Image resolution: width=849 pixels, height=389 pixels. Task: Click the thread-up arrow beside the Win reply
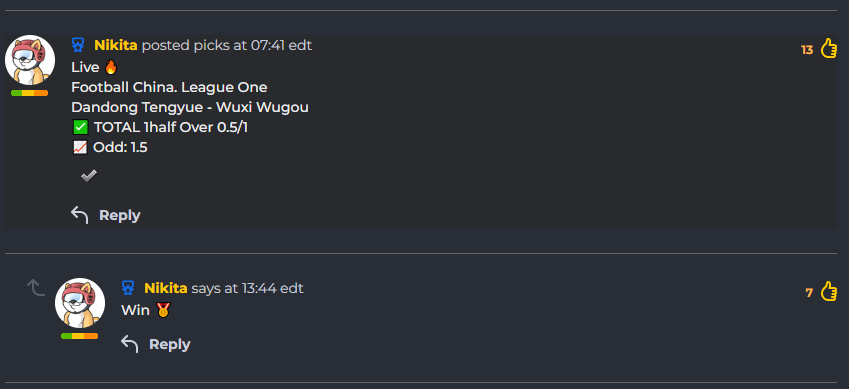click(36, 288)
